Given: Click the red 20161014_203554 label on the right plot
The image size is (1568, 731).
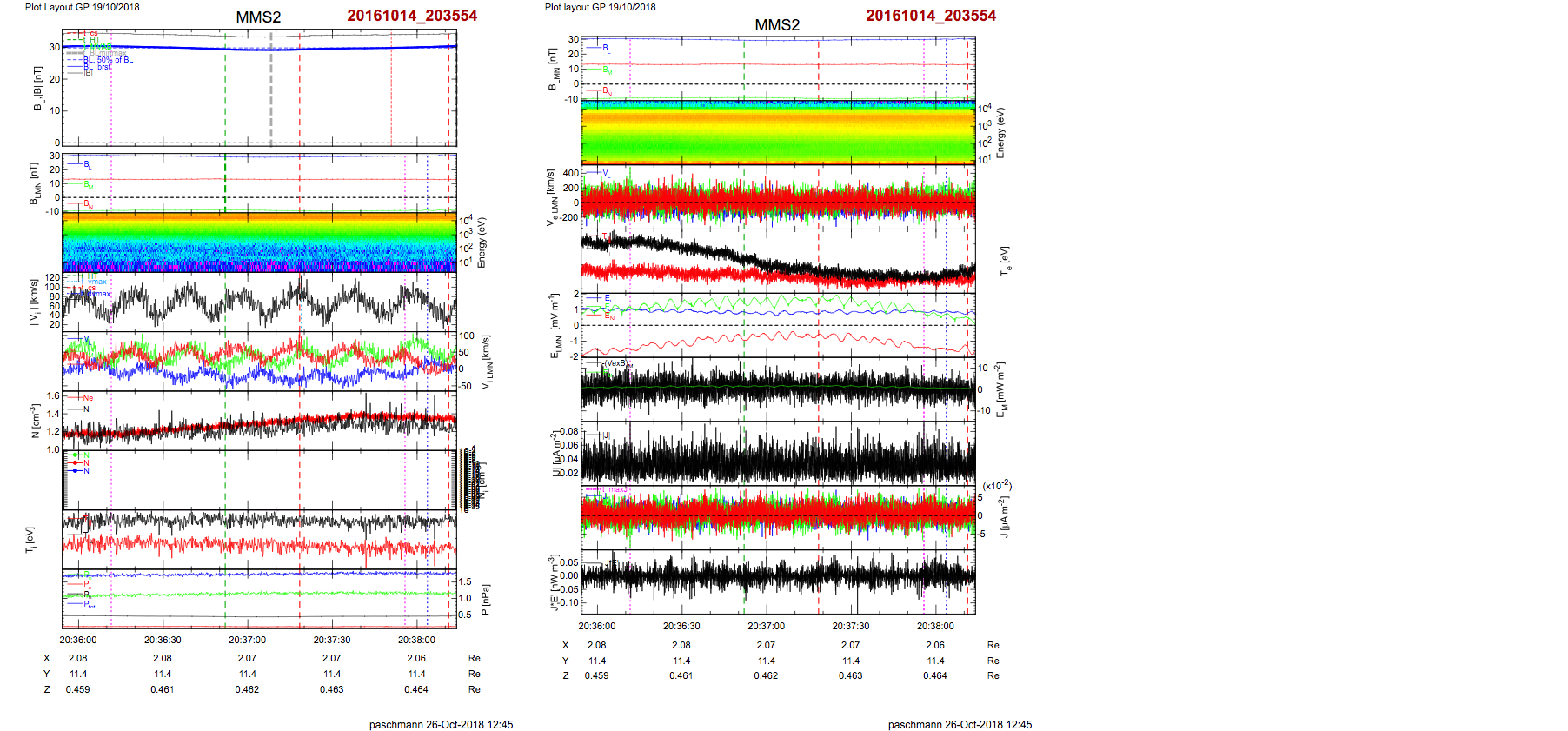Looking at the screenshot, I should pos(930,16).
